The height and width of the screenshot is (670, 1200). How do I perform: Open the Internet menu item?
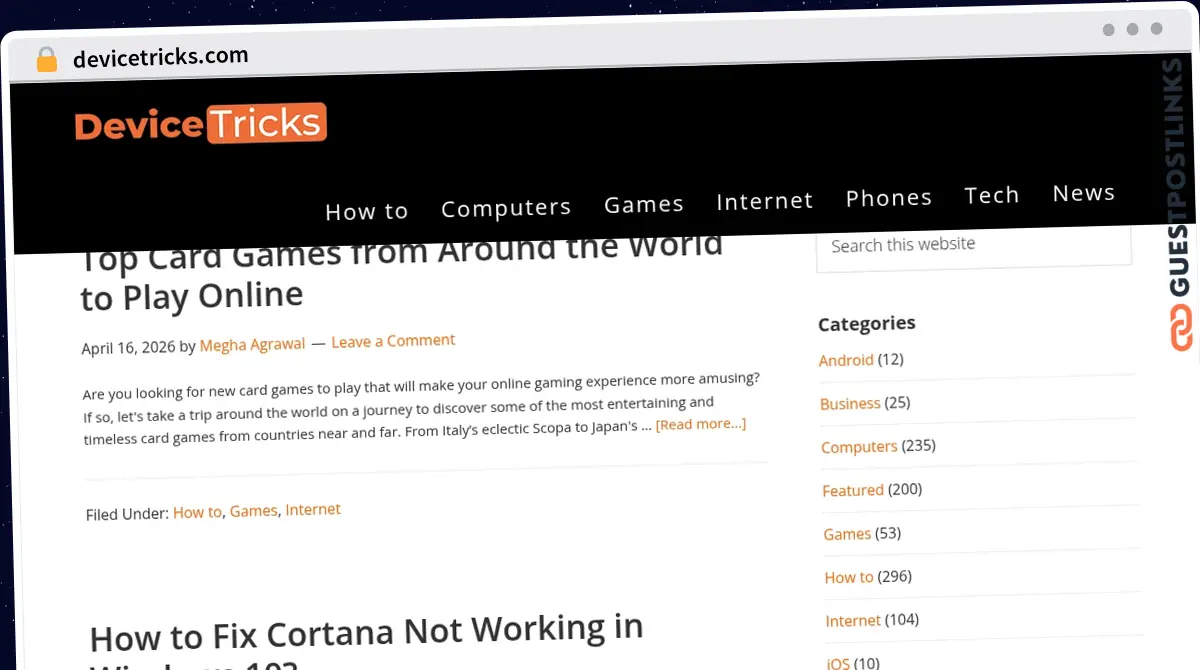(x=765, y=201)
